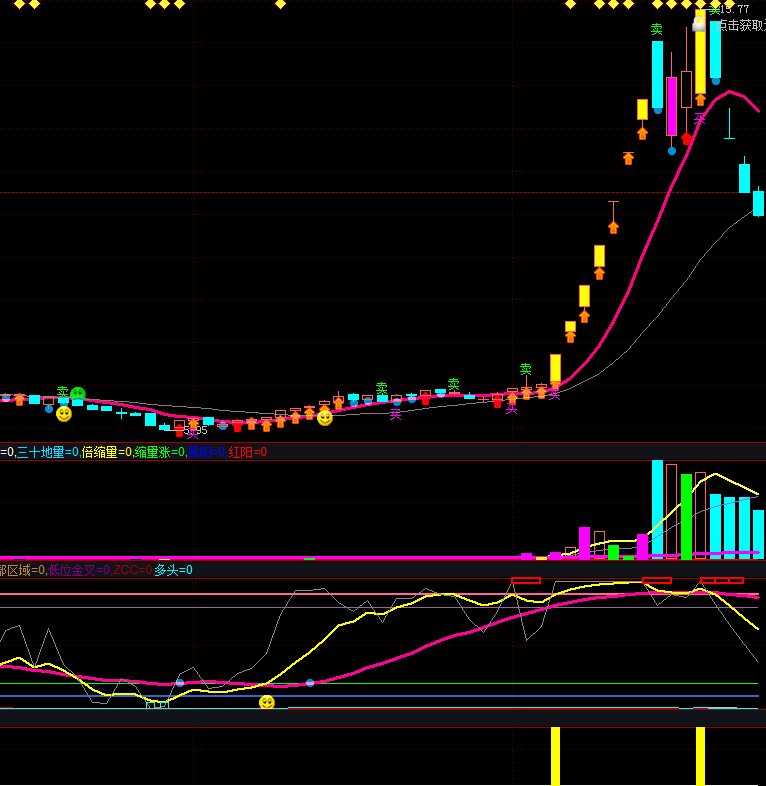Click the 红阳=0 indicator label
The width and height of the screenshot is (766, 786).
point(248,452)
